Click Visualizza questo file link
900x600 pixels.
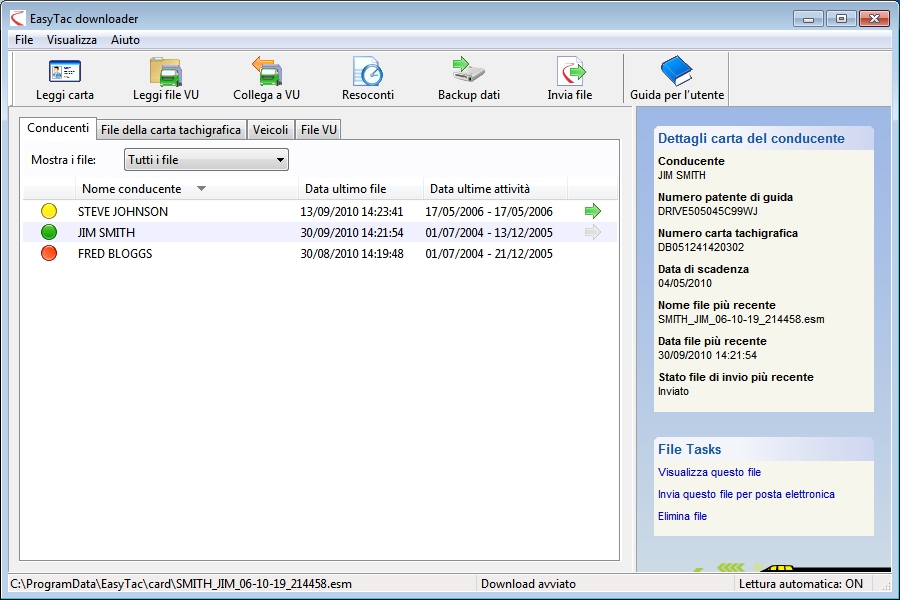point(709,472)
